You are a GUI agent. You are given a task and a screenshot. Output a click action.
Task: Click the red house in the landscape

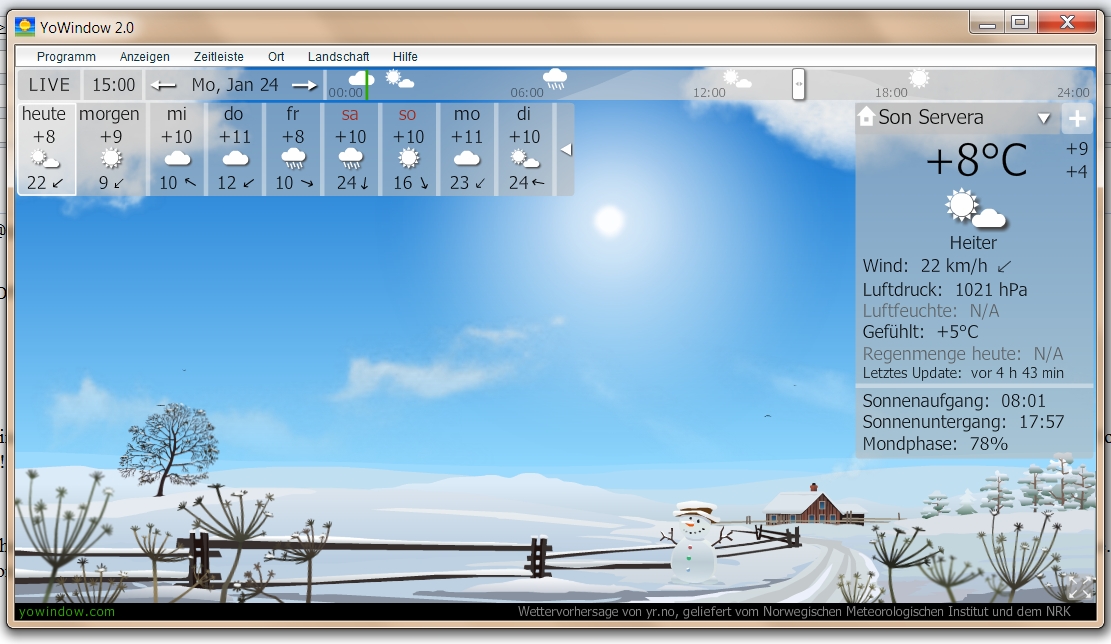click(x=813, y=506)
